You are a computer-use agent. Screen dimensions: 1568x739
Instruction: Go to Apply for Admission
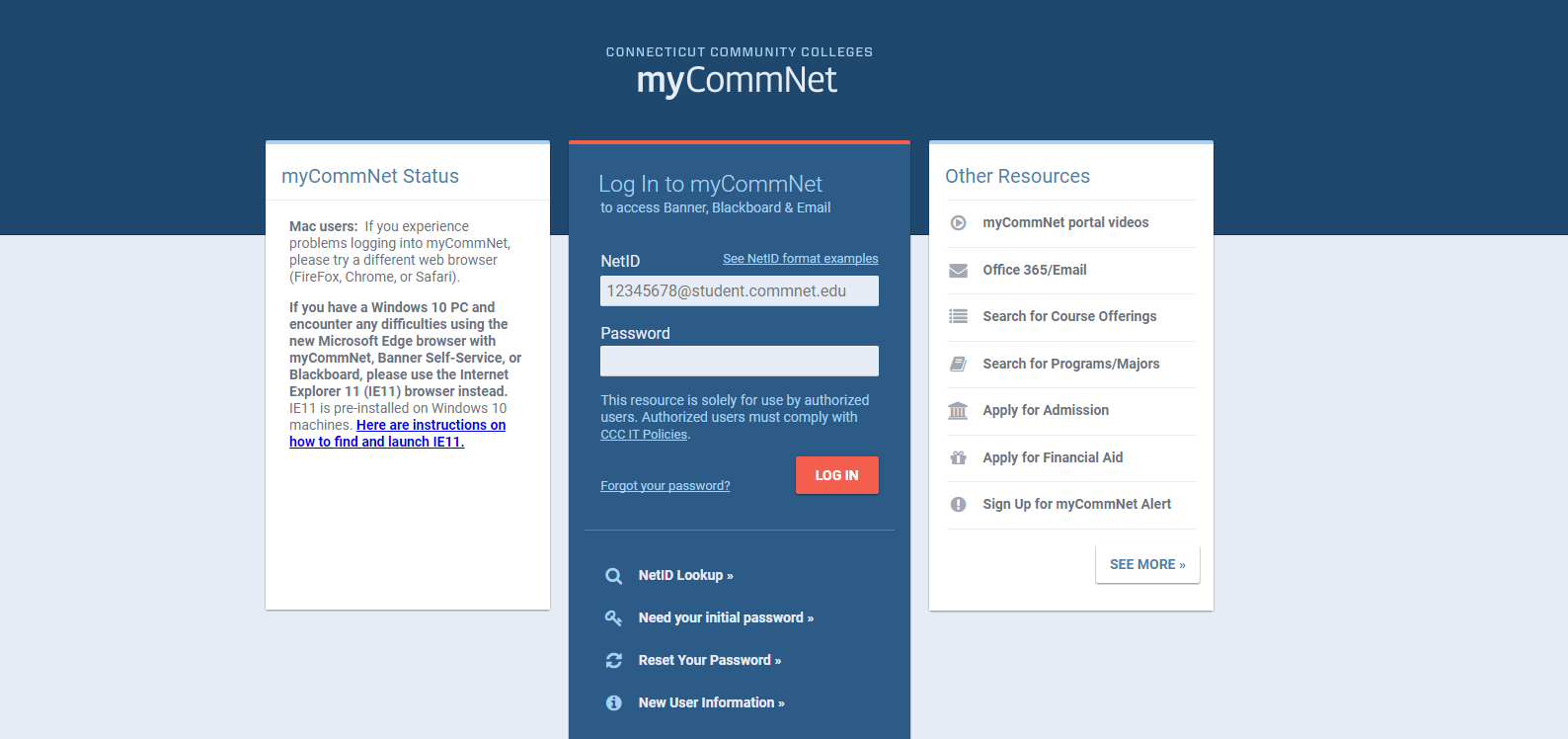click(1046, 411)
